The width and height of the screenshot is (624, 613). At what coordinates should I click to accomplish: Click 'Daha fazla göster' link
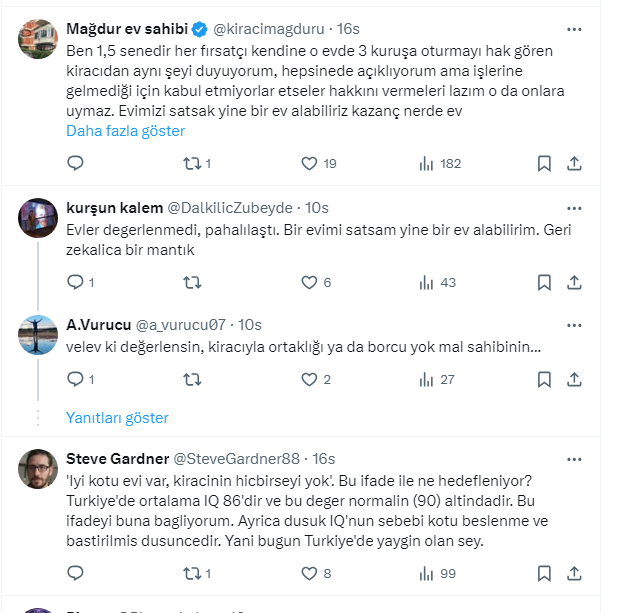click(125, 130)
